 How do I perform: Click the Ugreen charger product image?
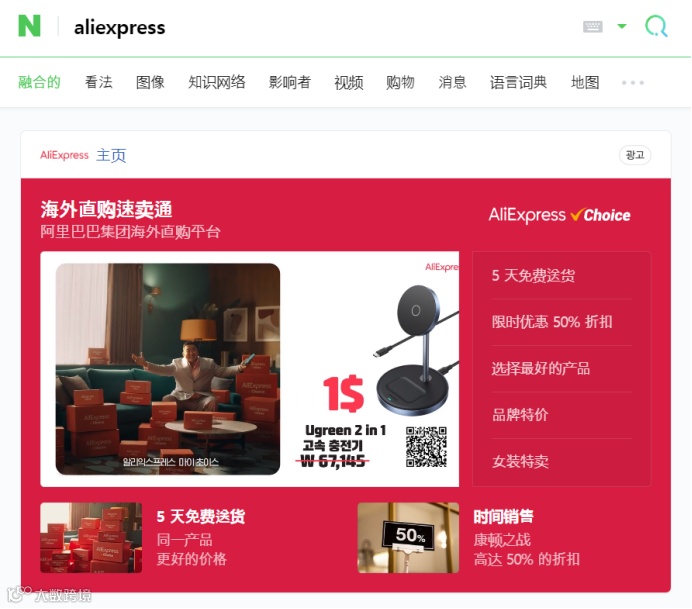click(x=417, y=349)
